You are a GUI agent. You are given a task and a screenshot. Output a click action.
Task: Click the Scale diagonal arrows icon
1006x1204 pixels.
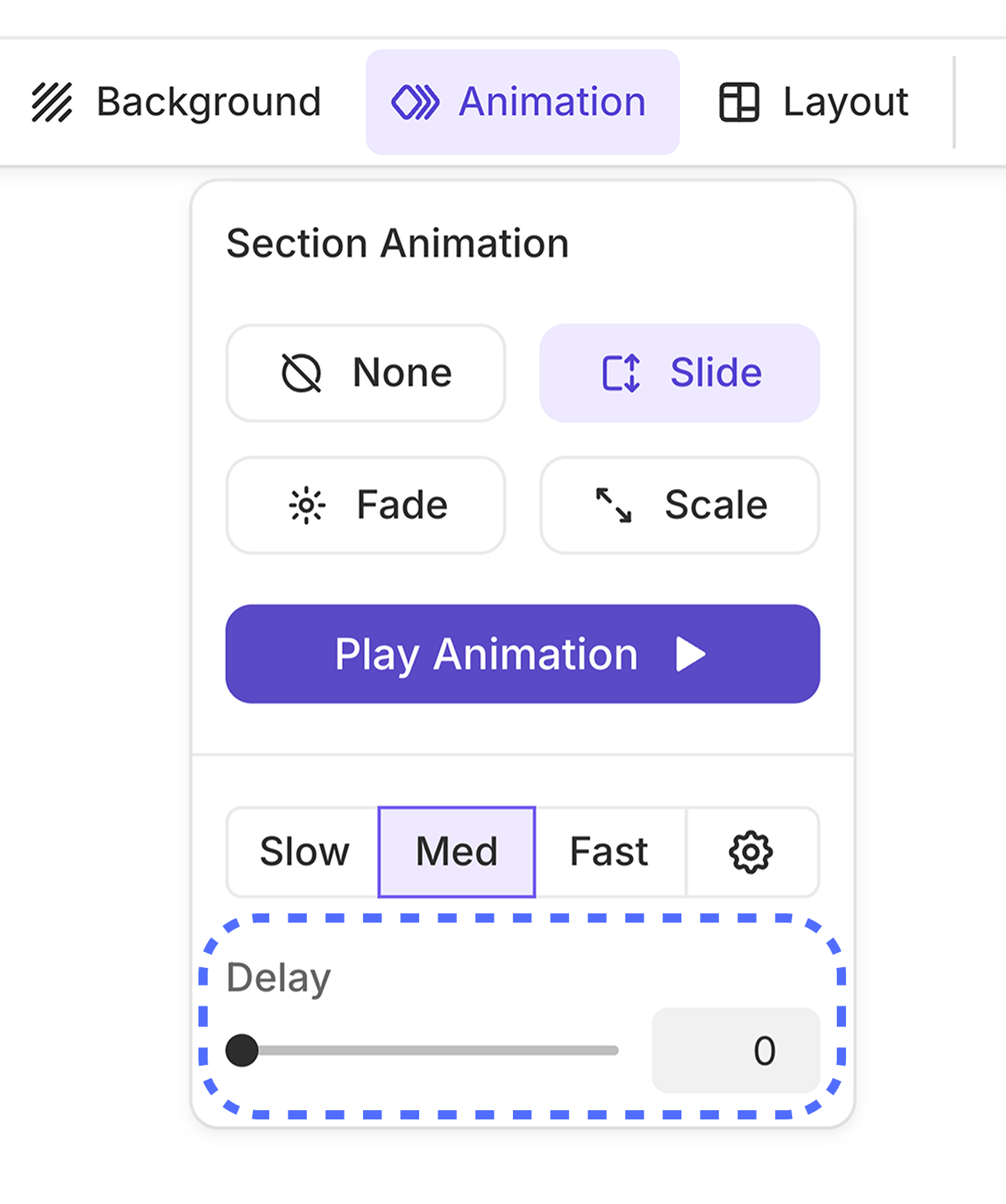tap(614, 506)
